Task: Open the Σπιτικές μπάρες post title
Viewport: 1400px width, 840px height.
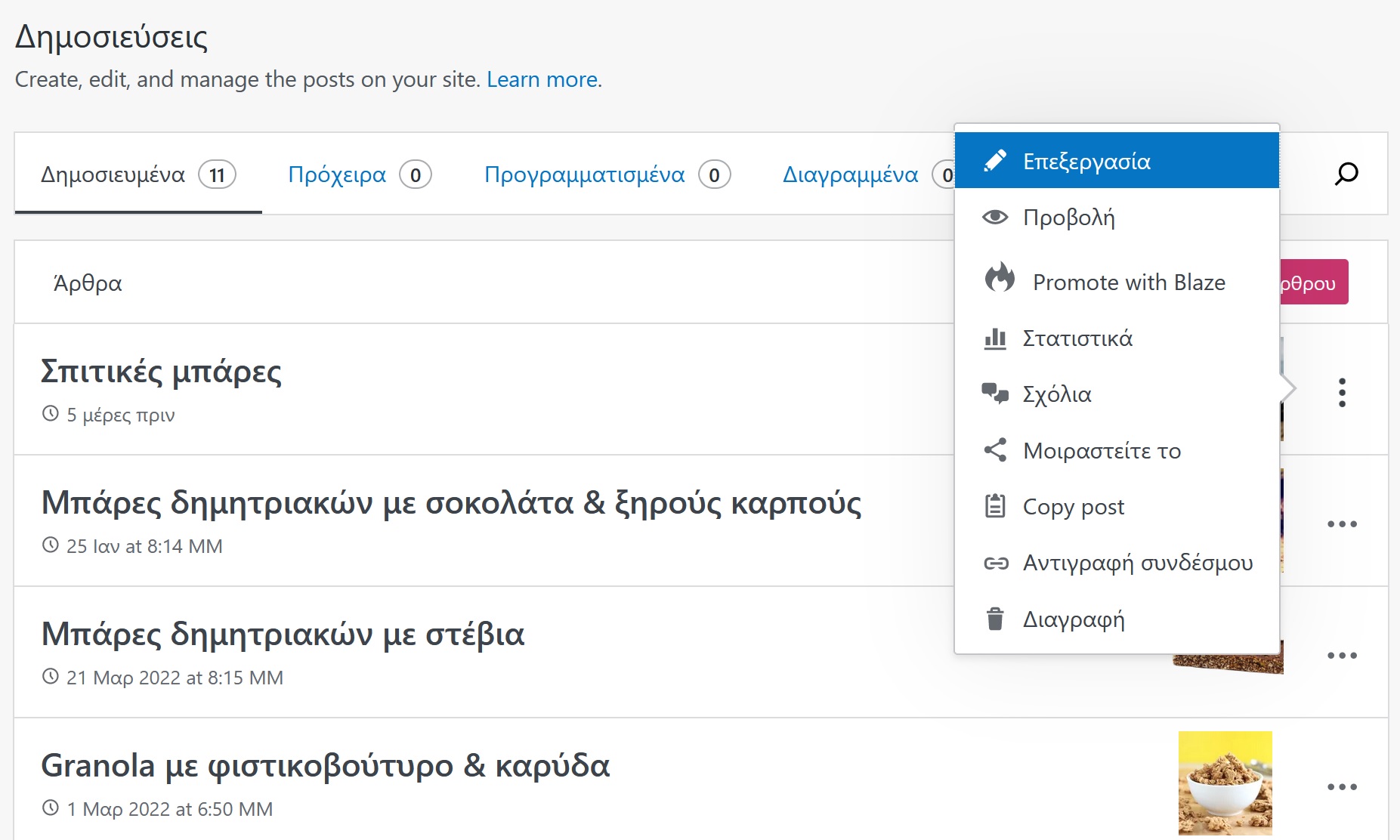Action: 161,372
